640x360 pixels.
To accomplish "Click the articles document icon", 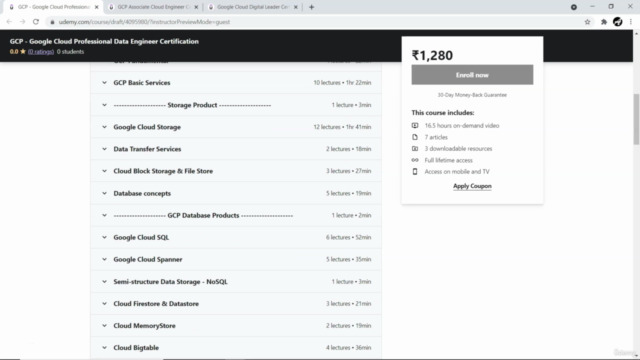I will click(x=415, y=137).
